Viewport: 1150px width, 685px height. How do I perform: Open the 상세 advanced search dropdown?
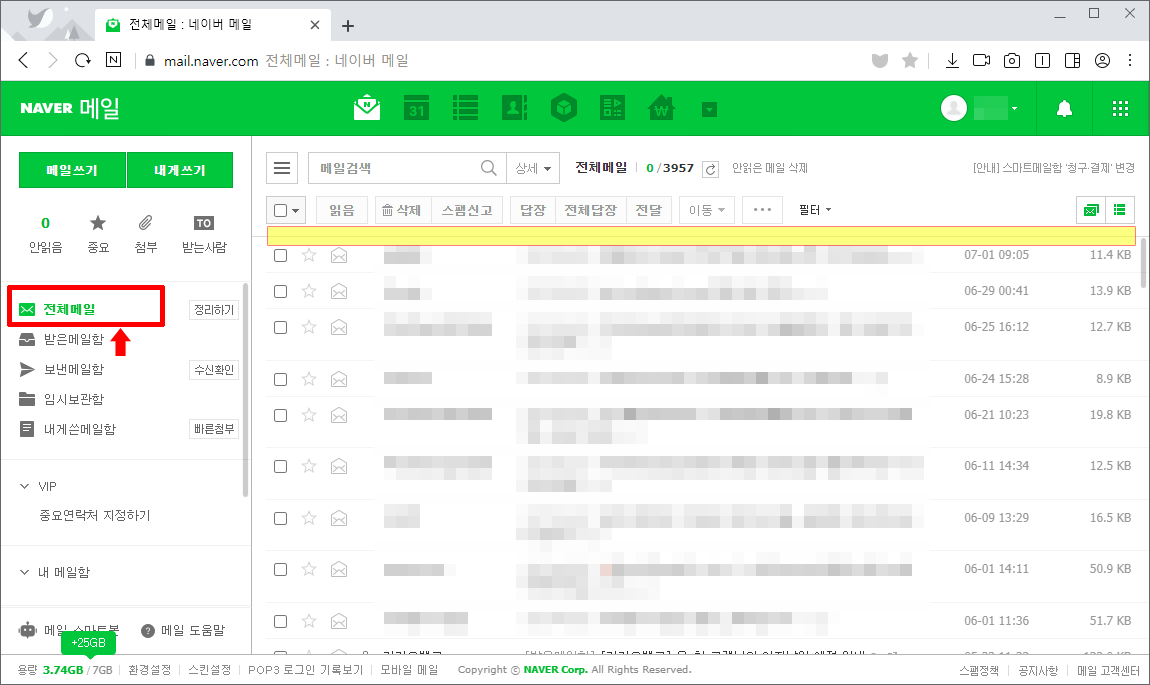pyautogui.click(x=533, y=168)
